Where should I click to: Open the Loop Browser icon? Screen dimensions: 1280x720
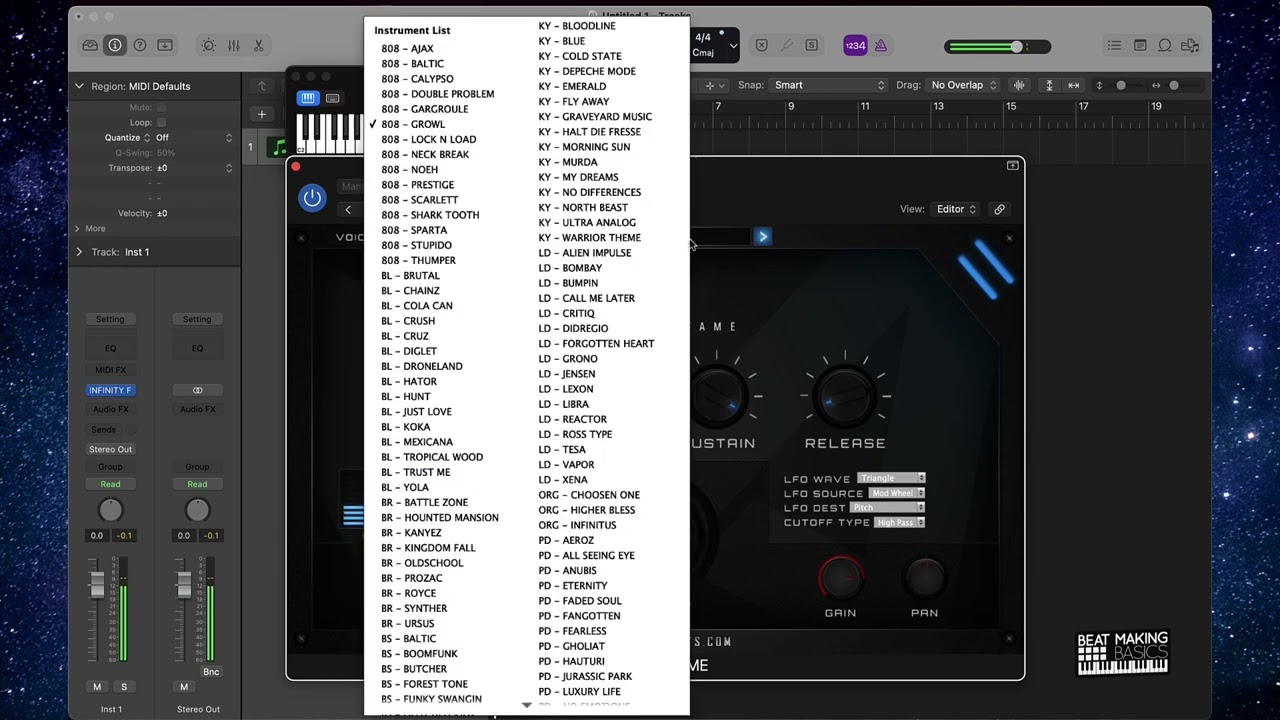point(1165,45)
